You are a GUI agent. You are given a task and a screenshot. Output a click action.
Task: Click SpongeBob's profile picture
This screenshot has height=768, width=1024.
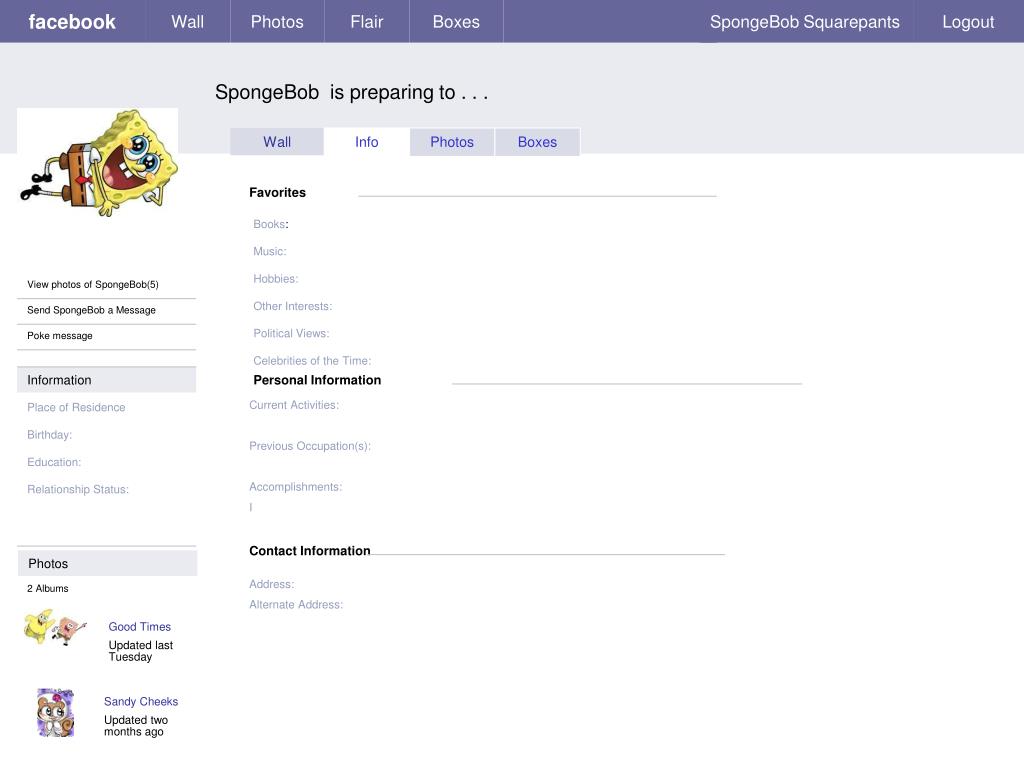pyautogui.click(x=98, y=163)
